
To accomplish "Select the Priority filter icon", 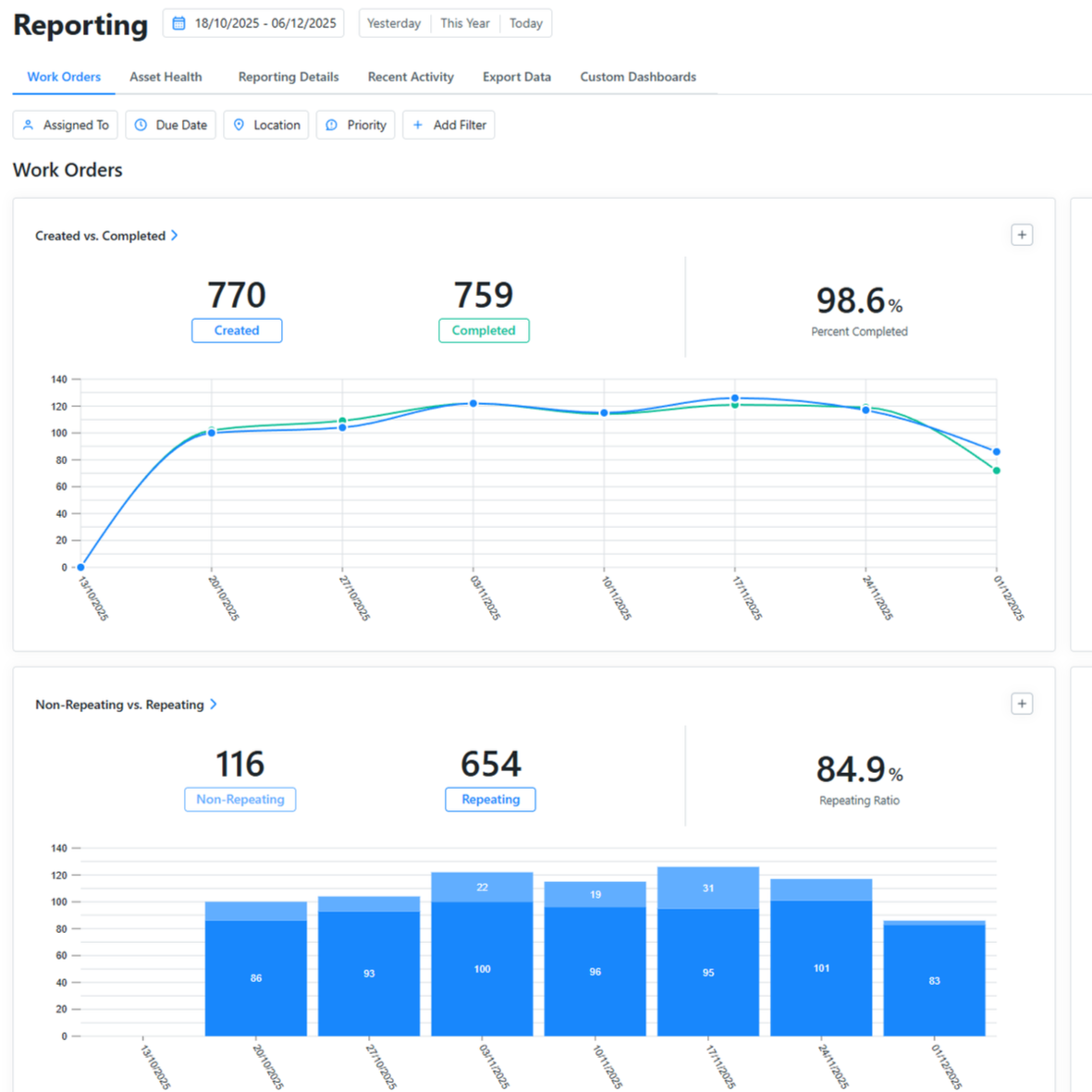I will pyautogui.click(x=332, y=125).
